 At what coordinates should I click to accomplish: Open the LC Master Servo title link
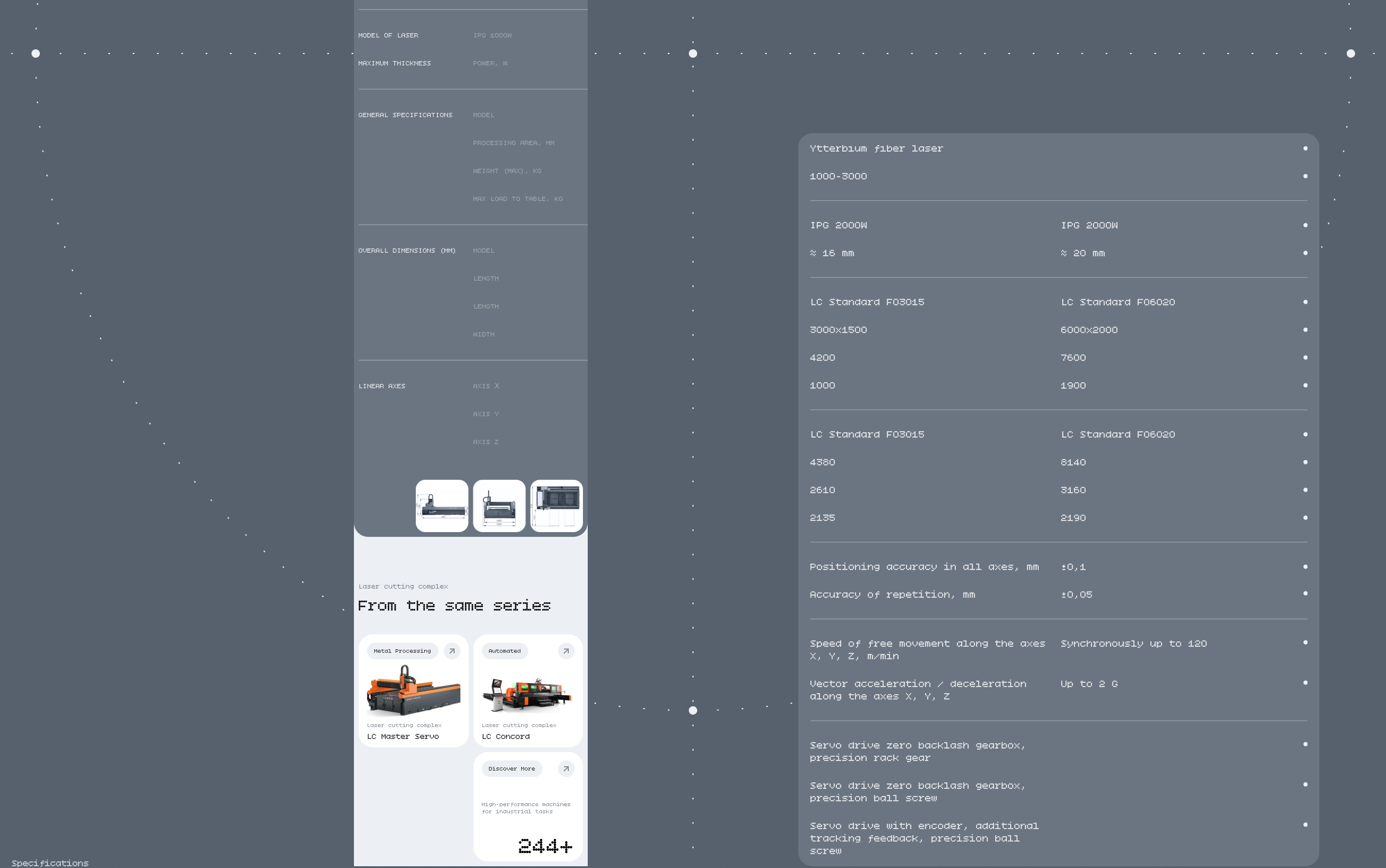click(403, 737)
